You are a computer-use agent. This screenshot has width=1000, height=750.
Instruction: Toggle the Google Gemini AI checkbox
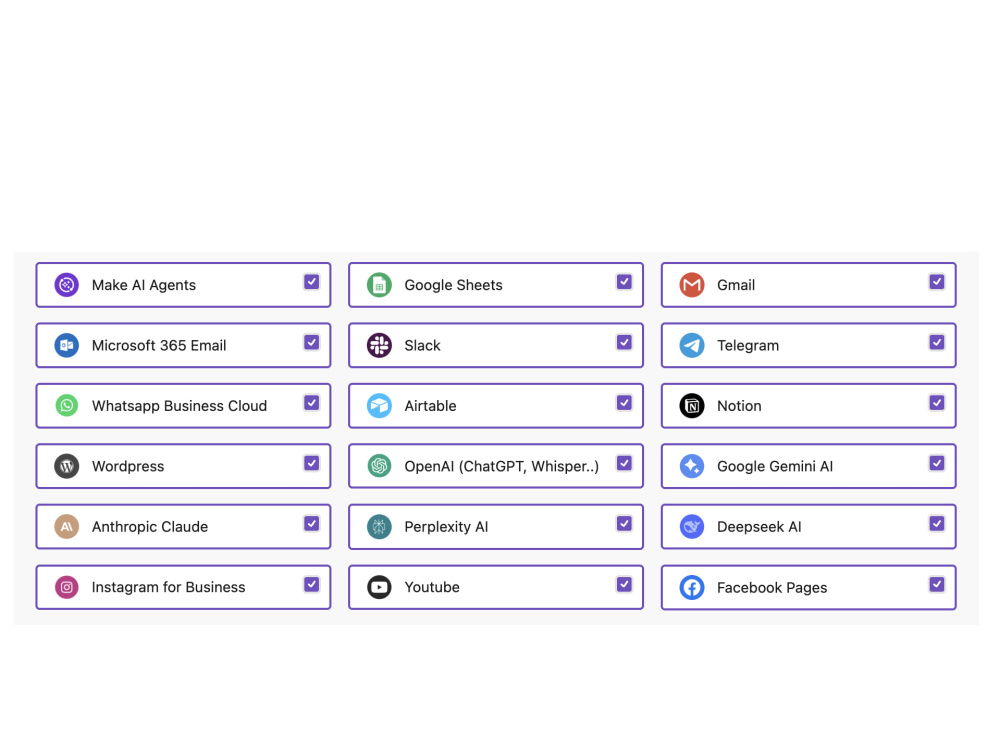pyautogui.click(x=937, y=463)
